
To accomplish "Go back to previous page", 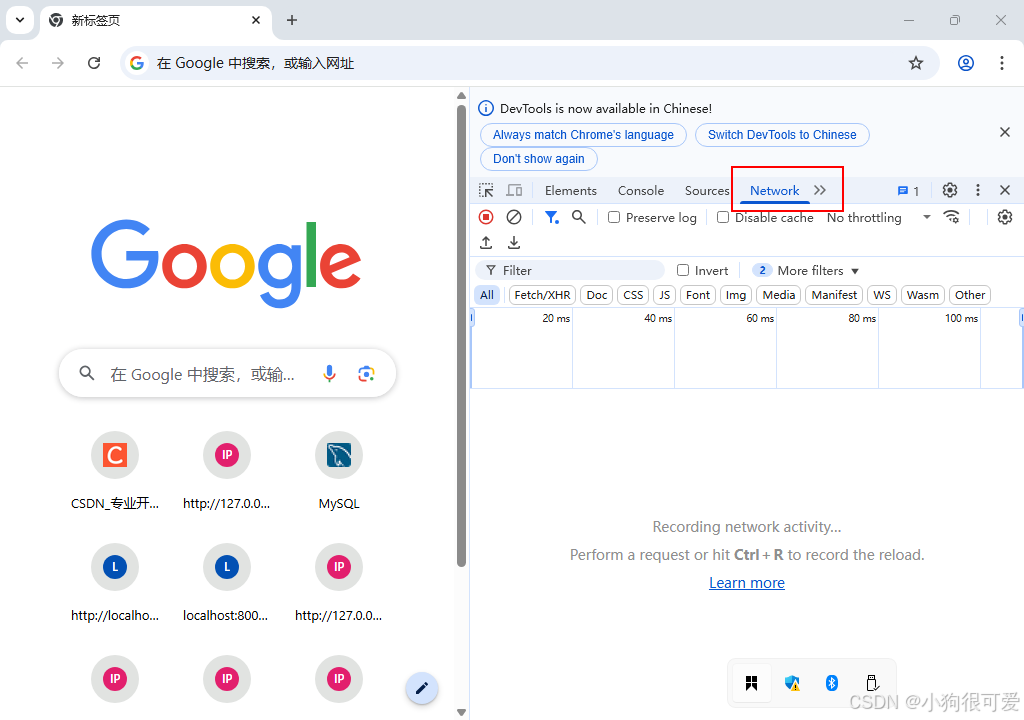I will (22, 63).
